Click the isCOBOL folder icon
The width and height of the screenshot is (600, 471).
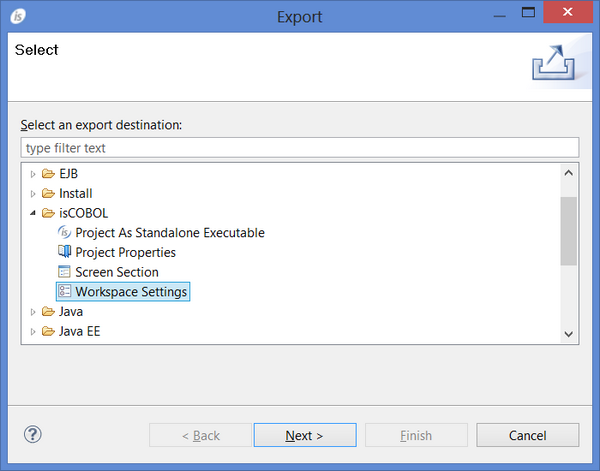(48, 213)
